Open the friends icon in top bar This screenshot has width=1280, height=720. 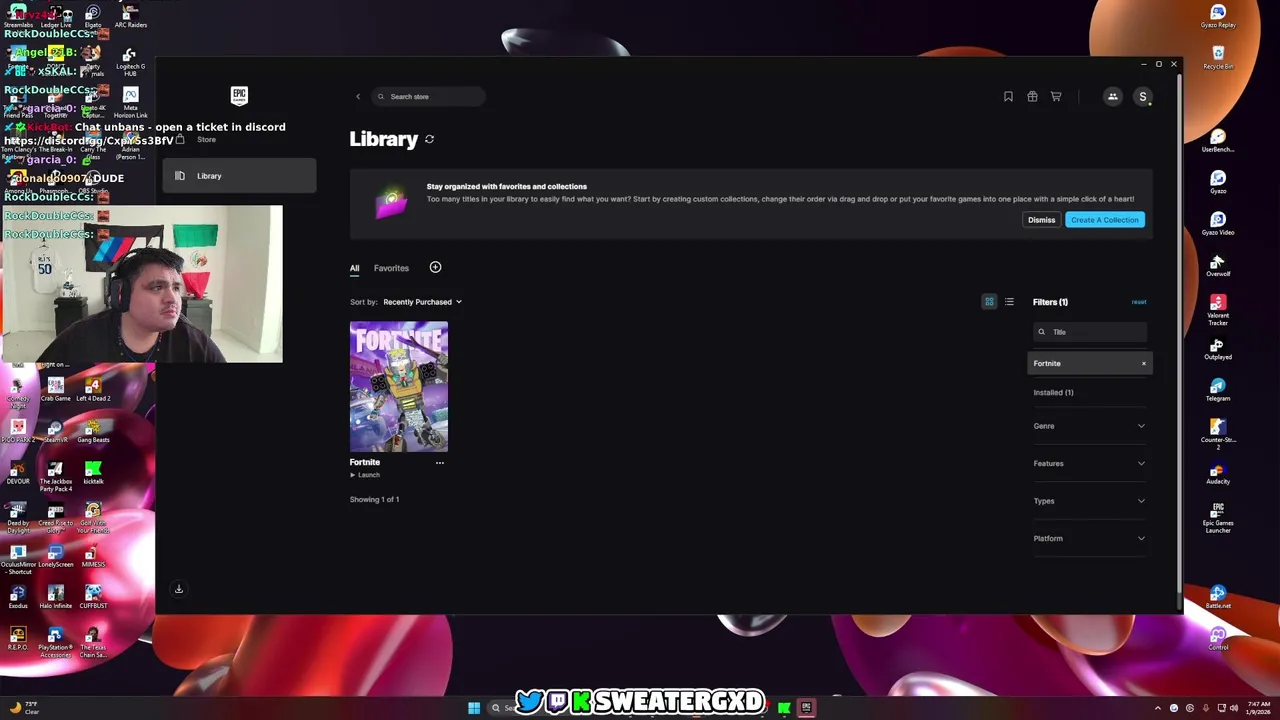pyautogui.click(x=1112, y=97)
